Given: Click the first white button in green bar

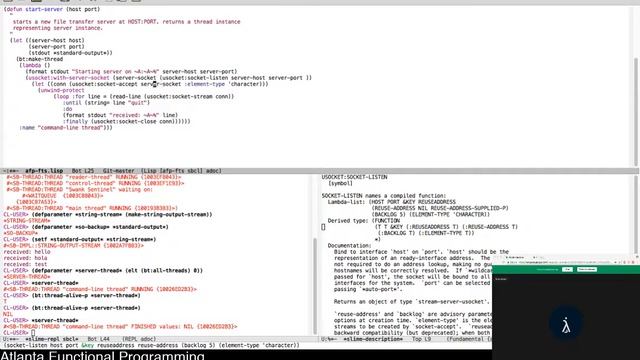Looking at the screenshot, I should tap(567, 269).
